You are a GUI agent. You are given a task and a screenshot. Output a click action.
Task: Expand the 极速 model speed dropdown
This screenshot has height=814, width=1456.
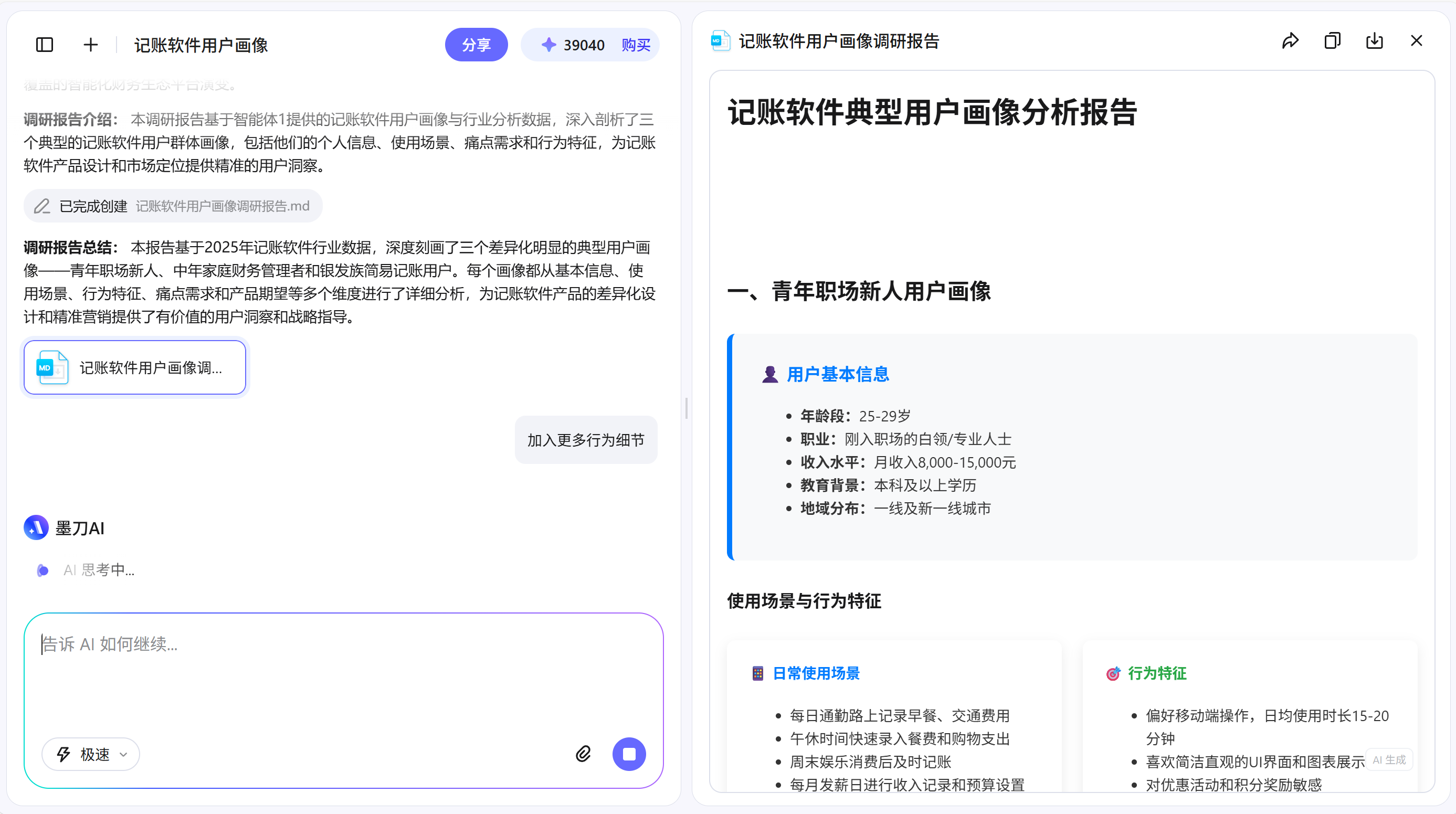click(x=90, y=754)
